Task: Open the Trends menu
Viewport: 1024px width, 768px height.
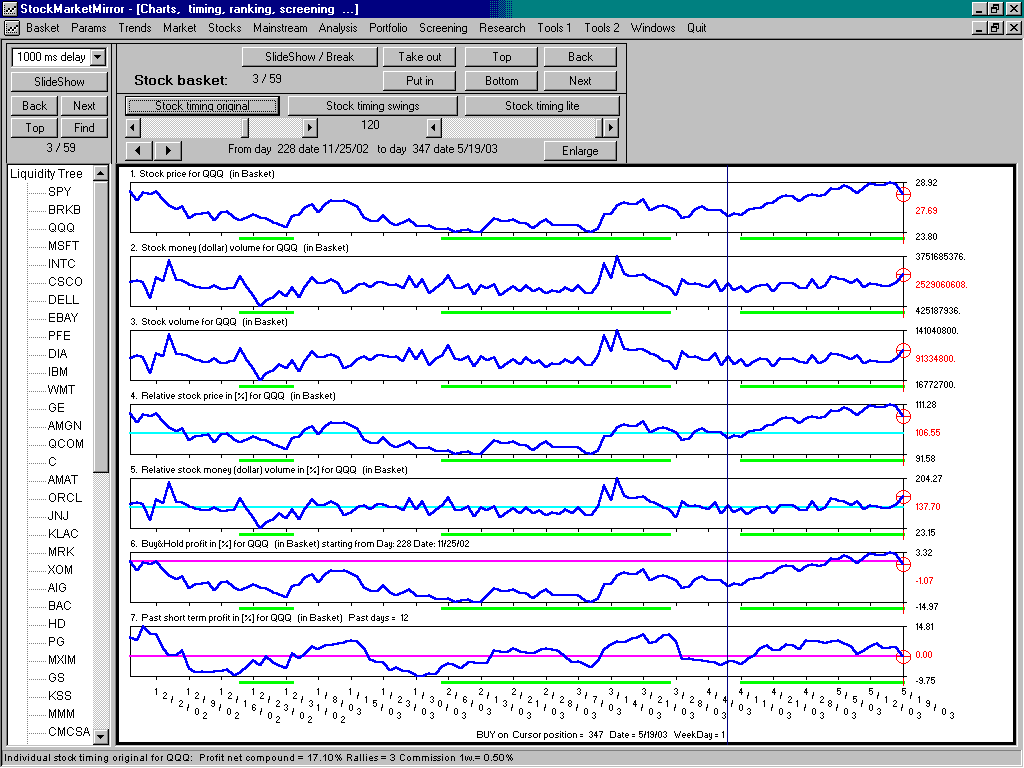Action: pyautogui.click(x=135, y=28)
